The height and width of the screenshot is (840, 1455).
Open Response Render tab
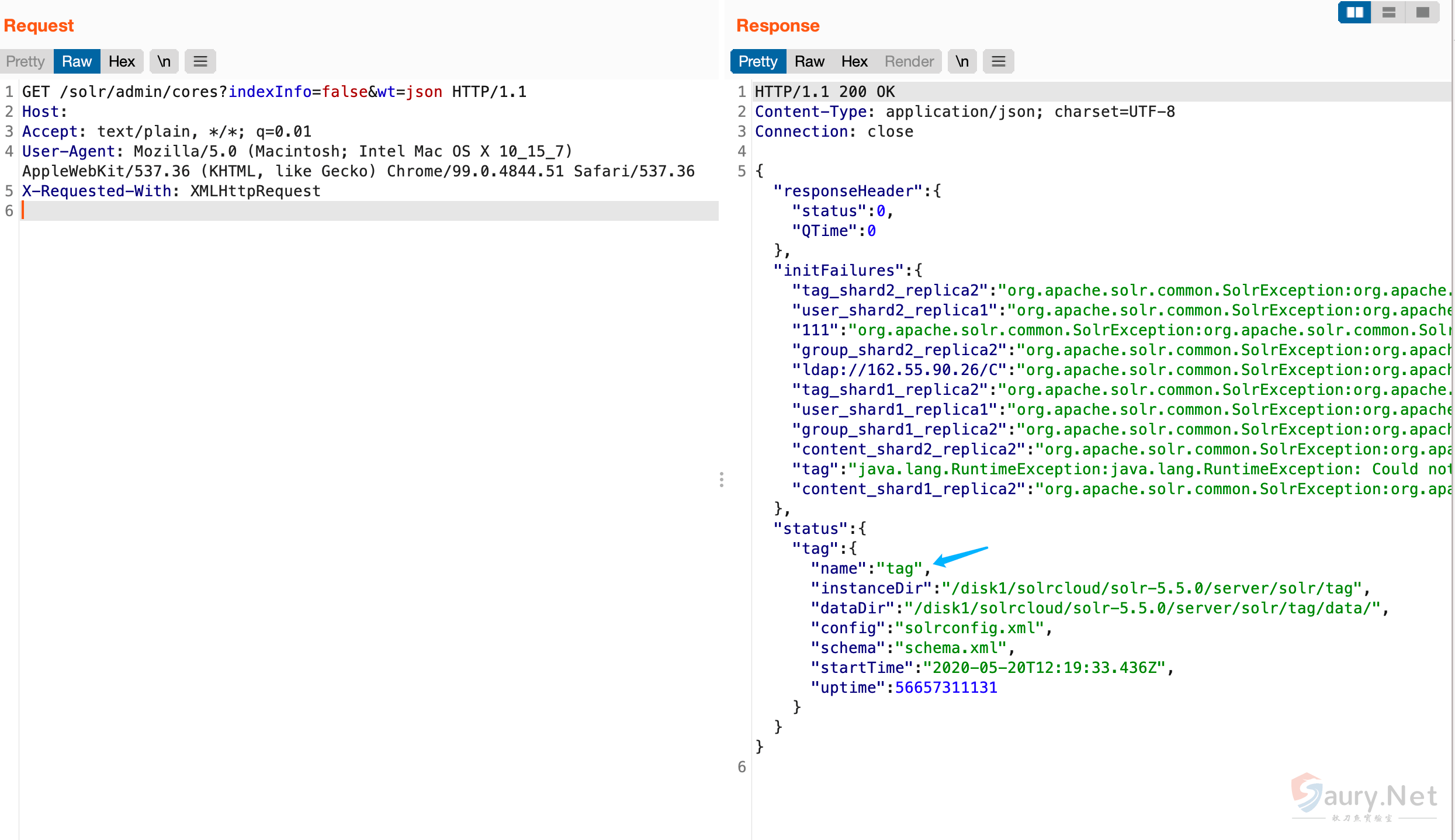(x=909, y=61)
